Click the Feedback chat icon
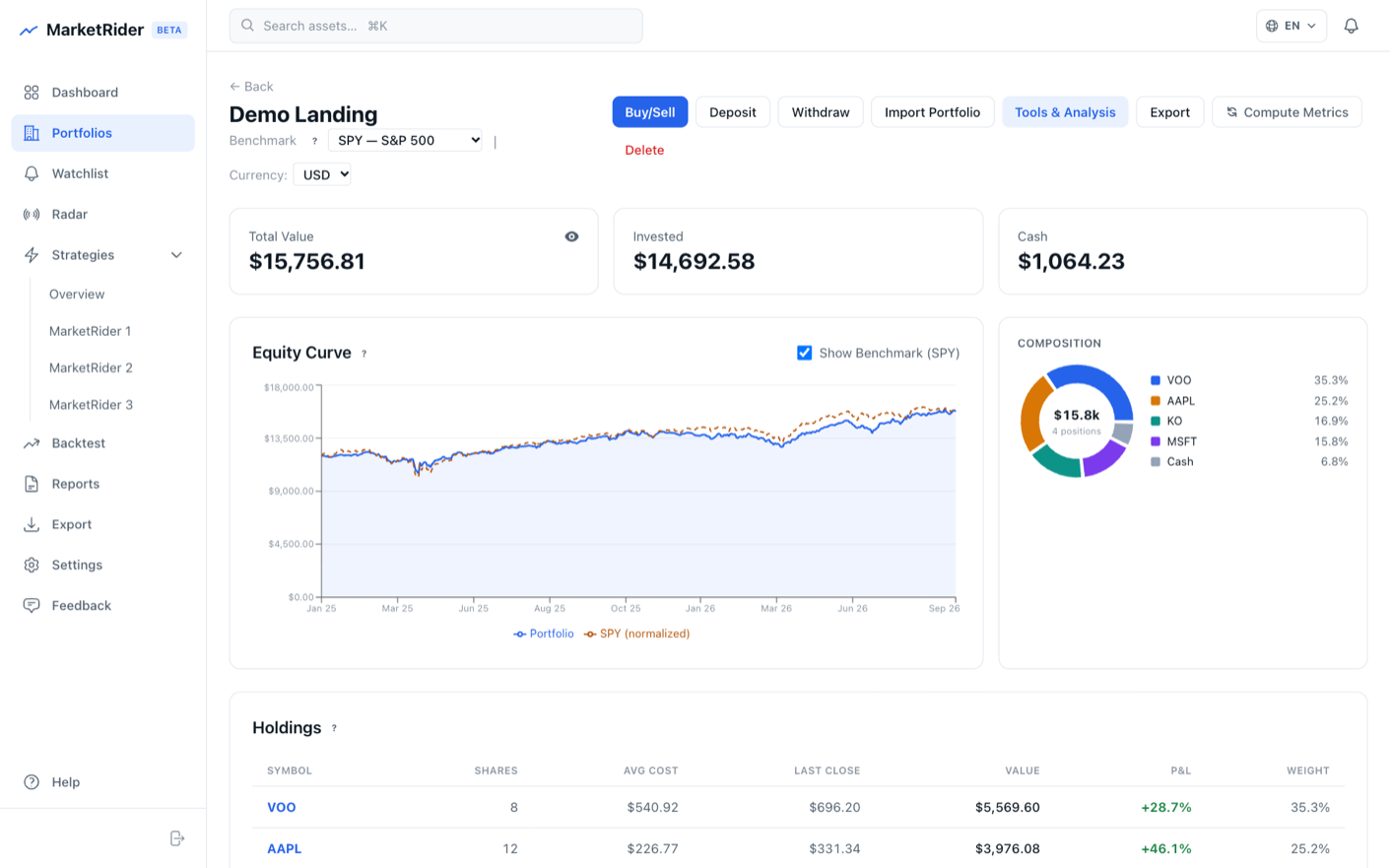This screenshot has height=868, width=1390. [32, 605]
